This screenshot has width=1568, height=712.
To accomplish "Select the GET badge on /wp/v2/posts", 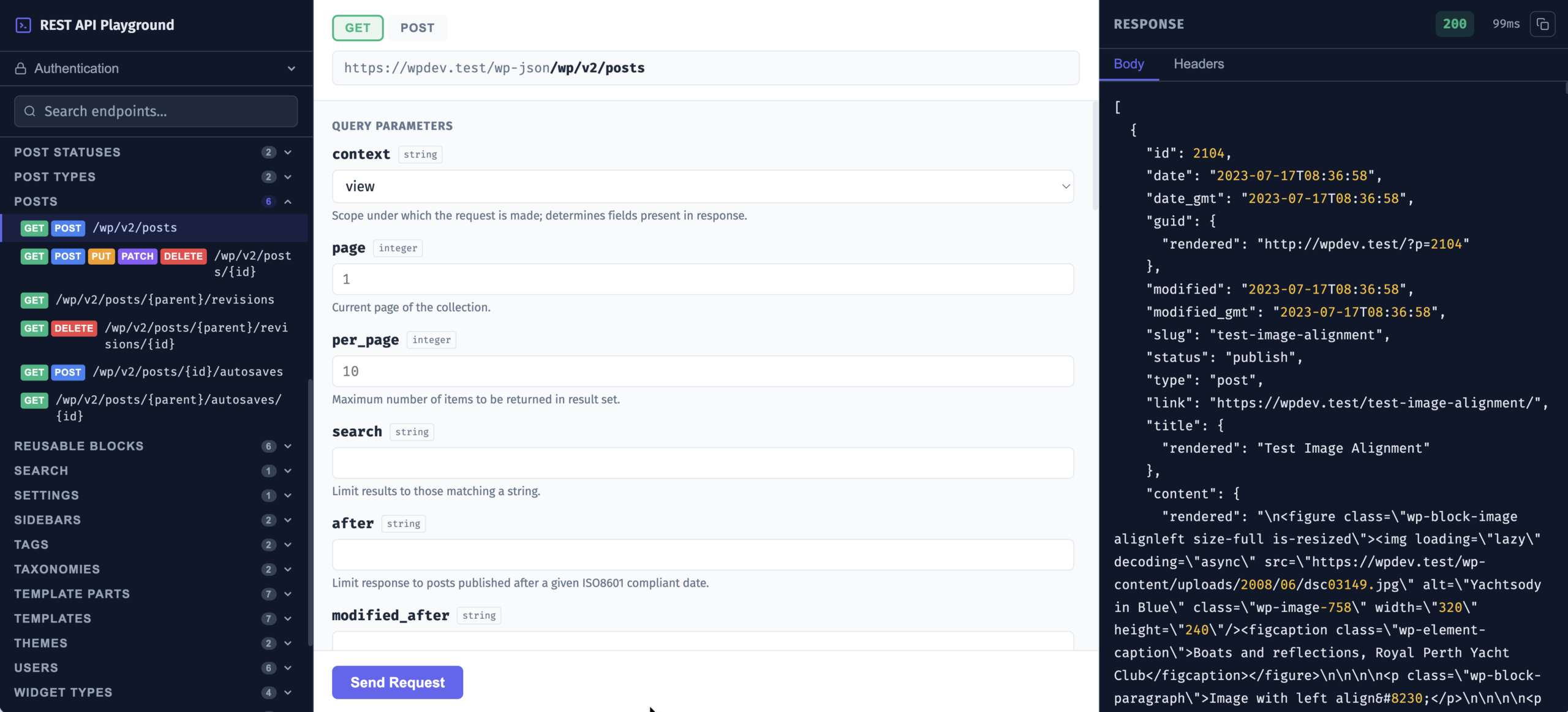I will tap(34, 228).
